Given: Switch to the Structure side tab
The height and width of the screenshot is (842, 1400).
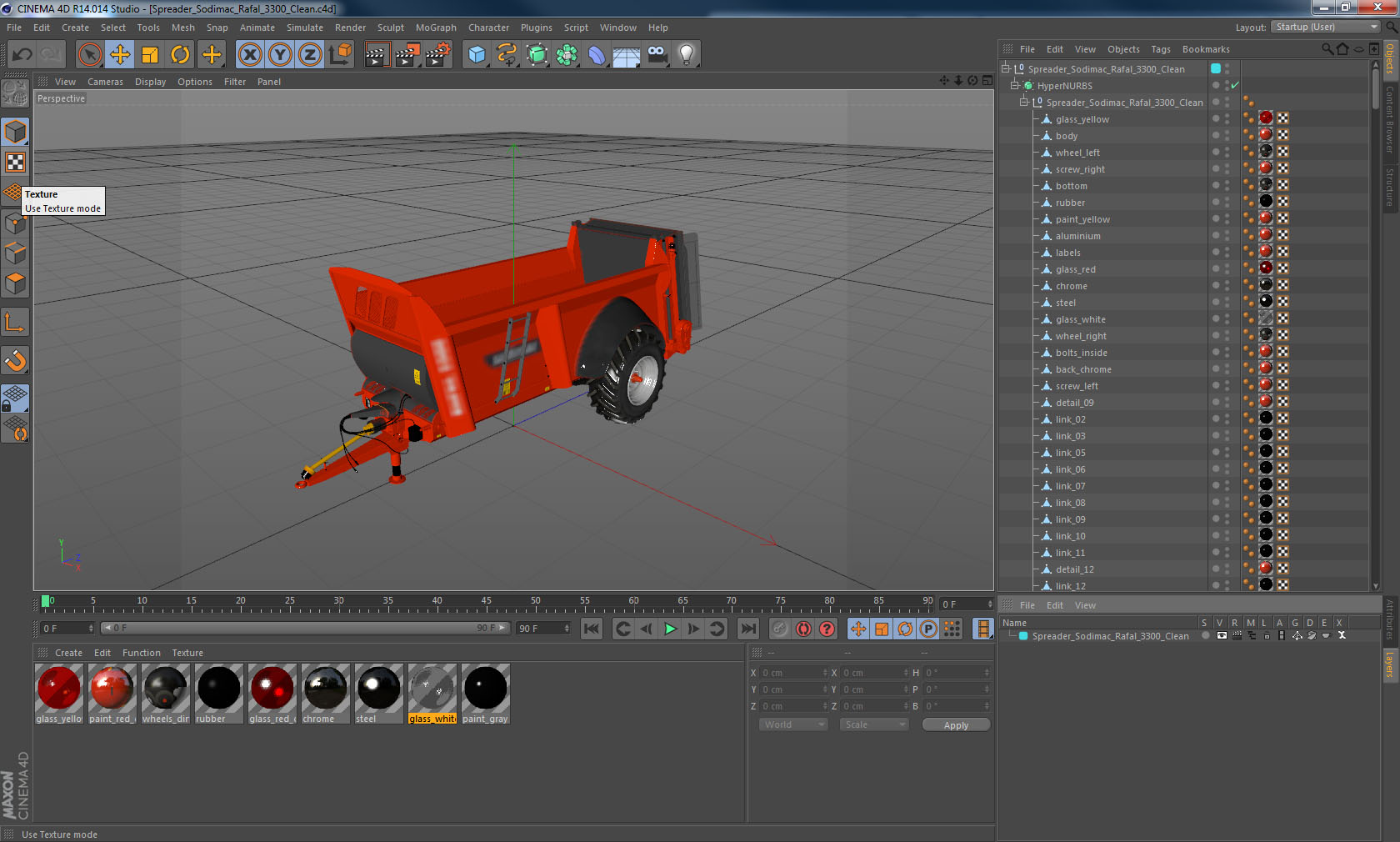Looking at the screenshot, I should pos(1390,187).
